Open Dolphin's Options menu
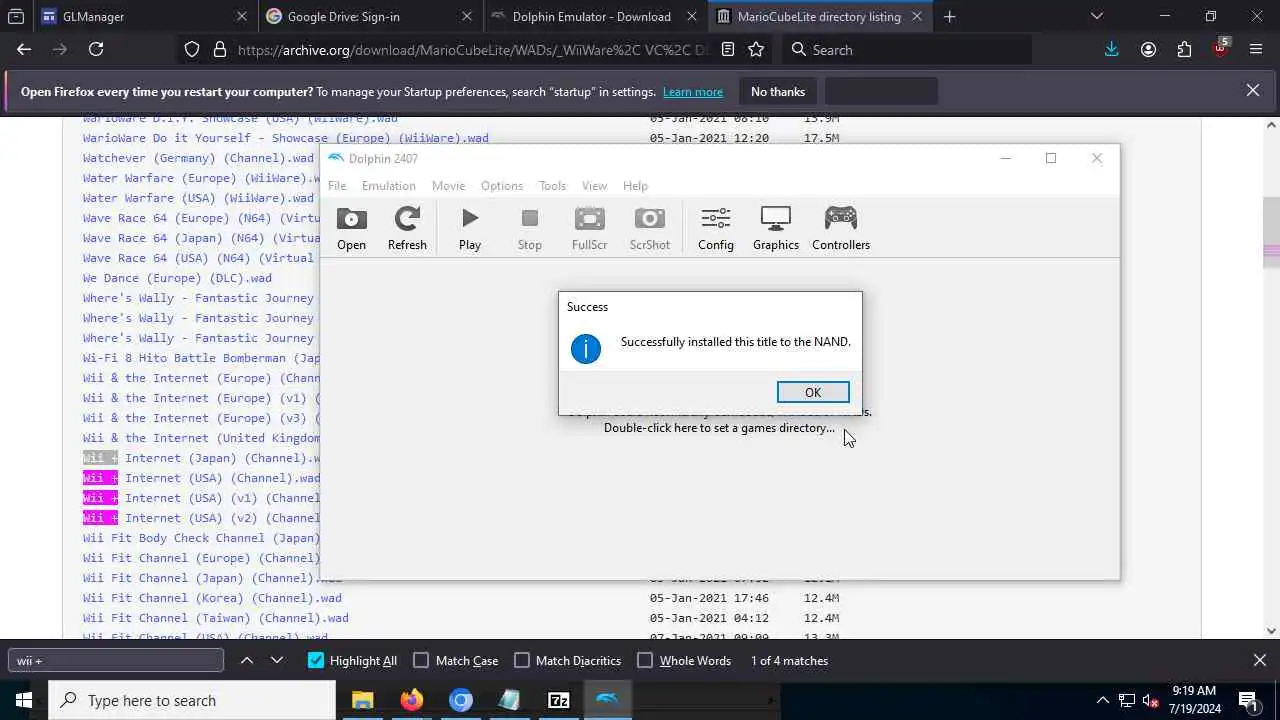 502,186
